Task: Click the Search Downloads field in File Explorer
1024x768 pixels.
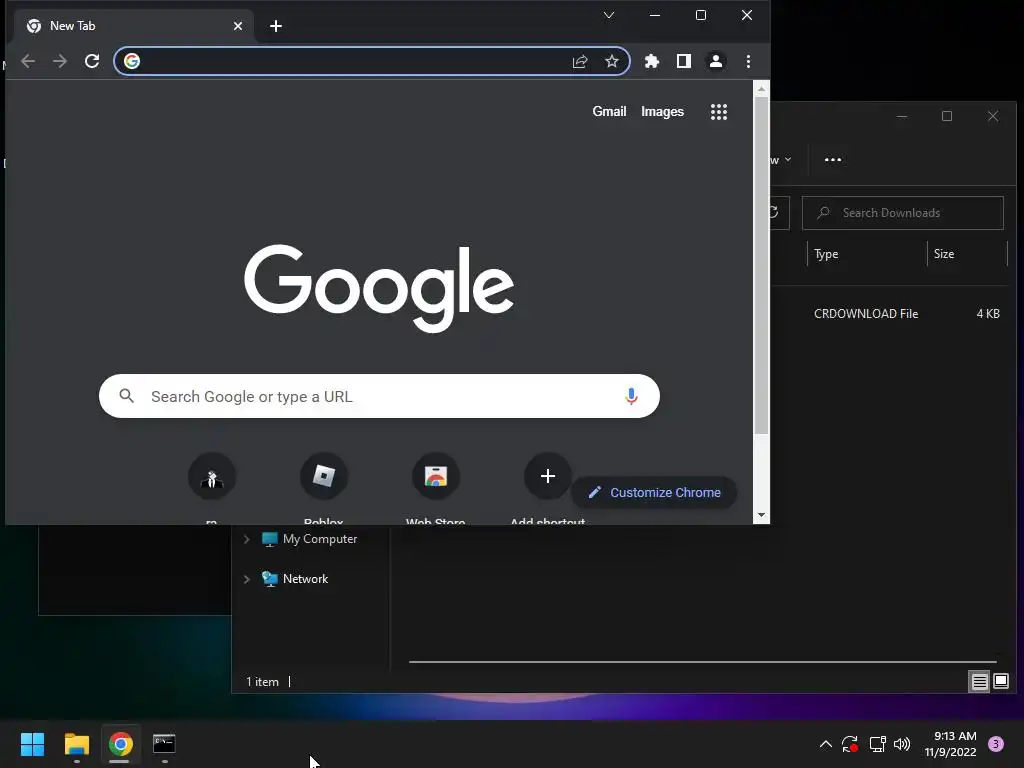Action: (x=903, y=213)
